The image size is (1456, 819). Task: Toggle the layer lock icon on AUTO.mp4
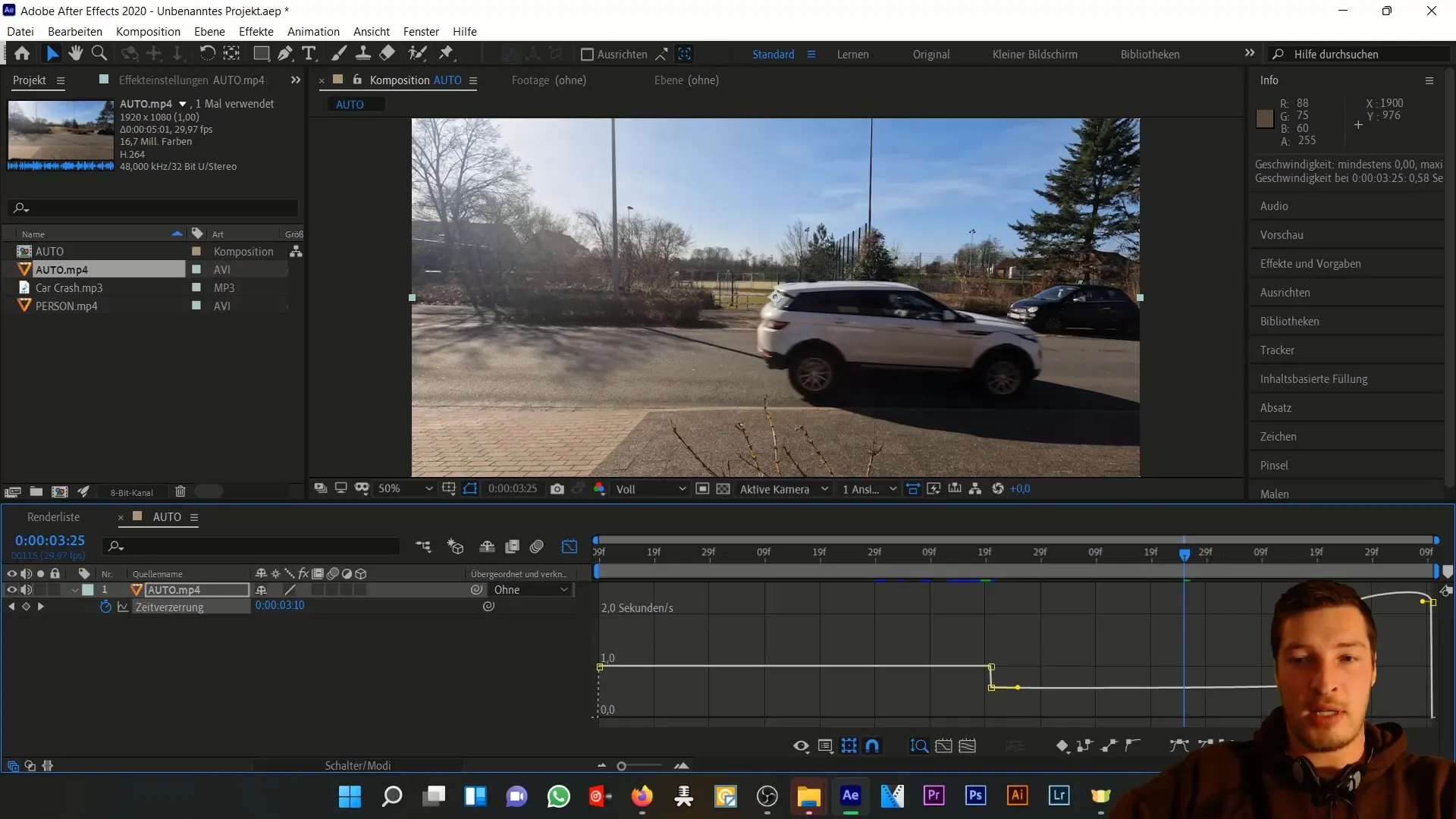[x=55, y=590]
